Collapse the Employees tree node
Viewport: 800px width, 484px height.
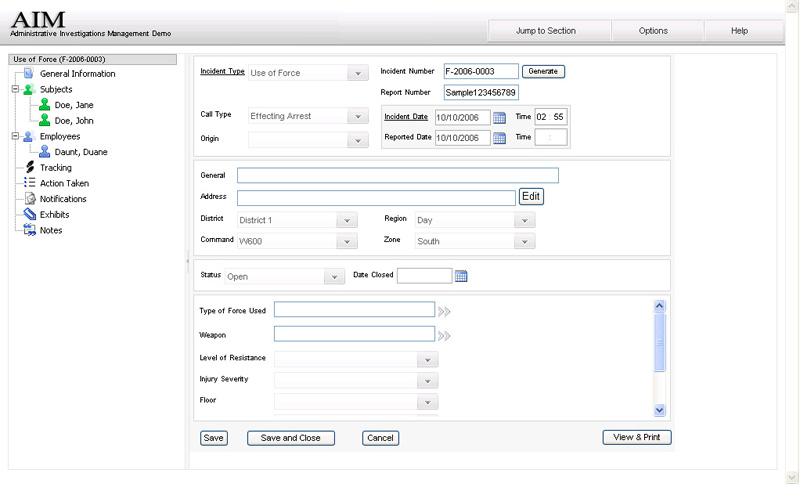coord(15,136)
